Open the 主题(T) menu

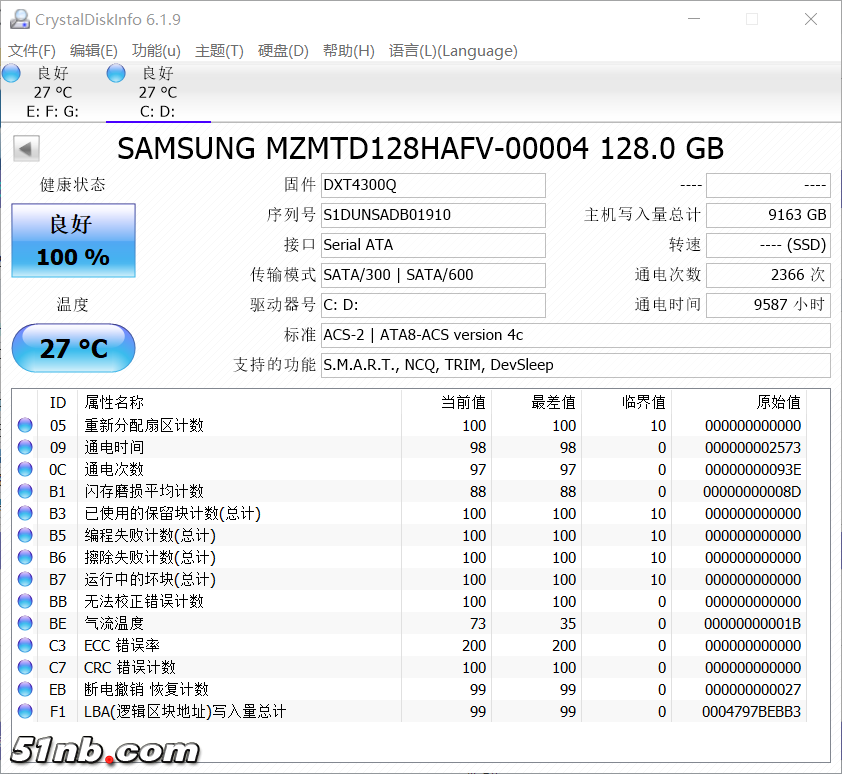point(219,51)
